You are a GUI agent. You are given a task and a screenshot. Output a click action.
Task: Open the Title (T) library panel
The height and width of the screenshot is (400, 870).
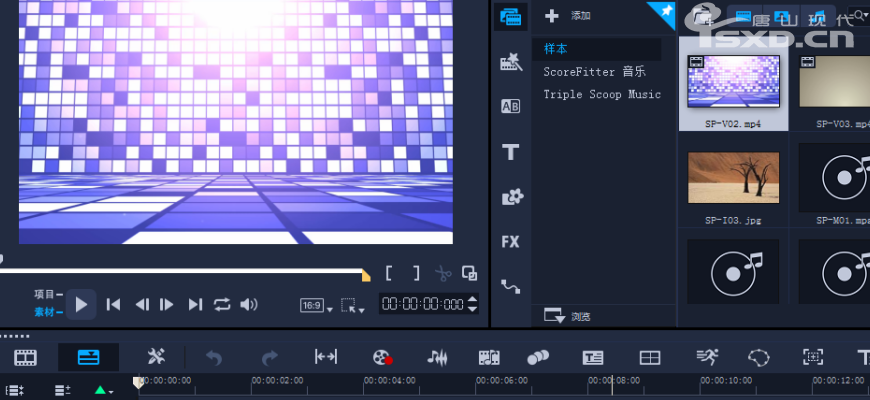(x=511, y=152)
